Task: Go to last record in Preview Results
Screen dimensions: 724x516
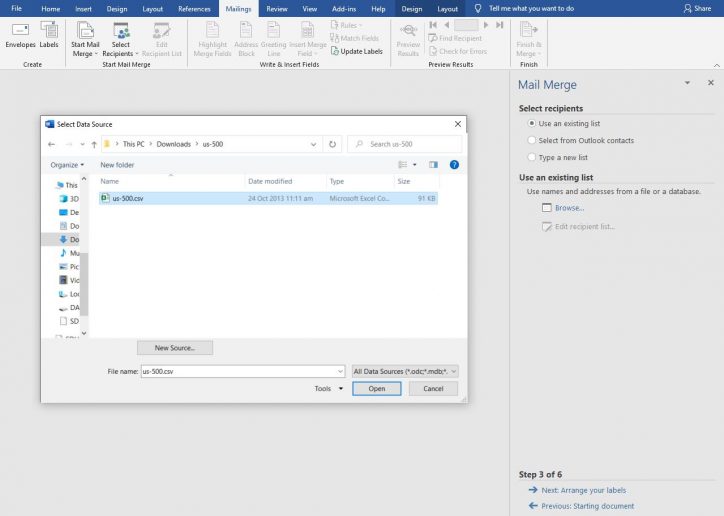Action: pos(500,25)
